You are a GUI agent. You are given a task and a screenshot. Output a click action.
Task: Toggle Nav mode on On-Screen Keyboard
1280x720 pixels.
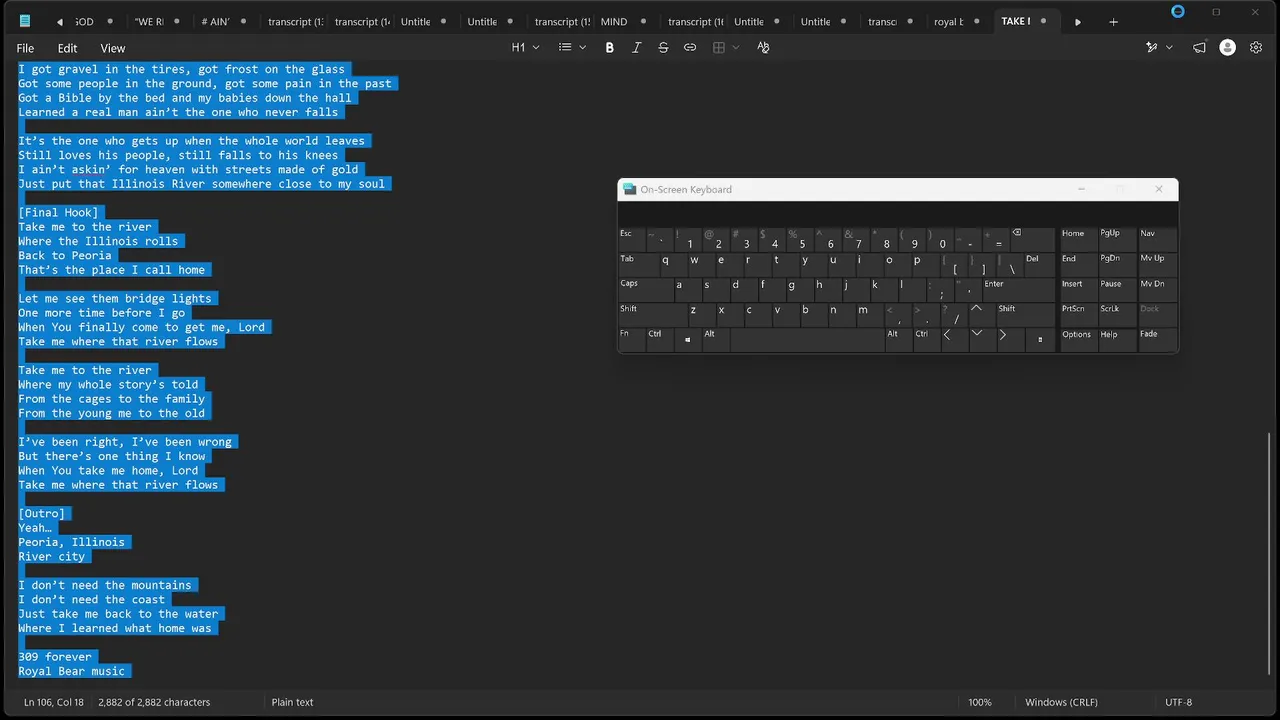point(1157,238)
